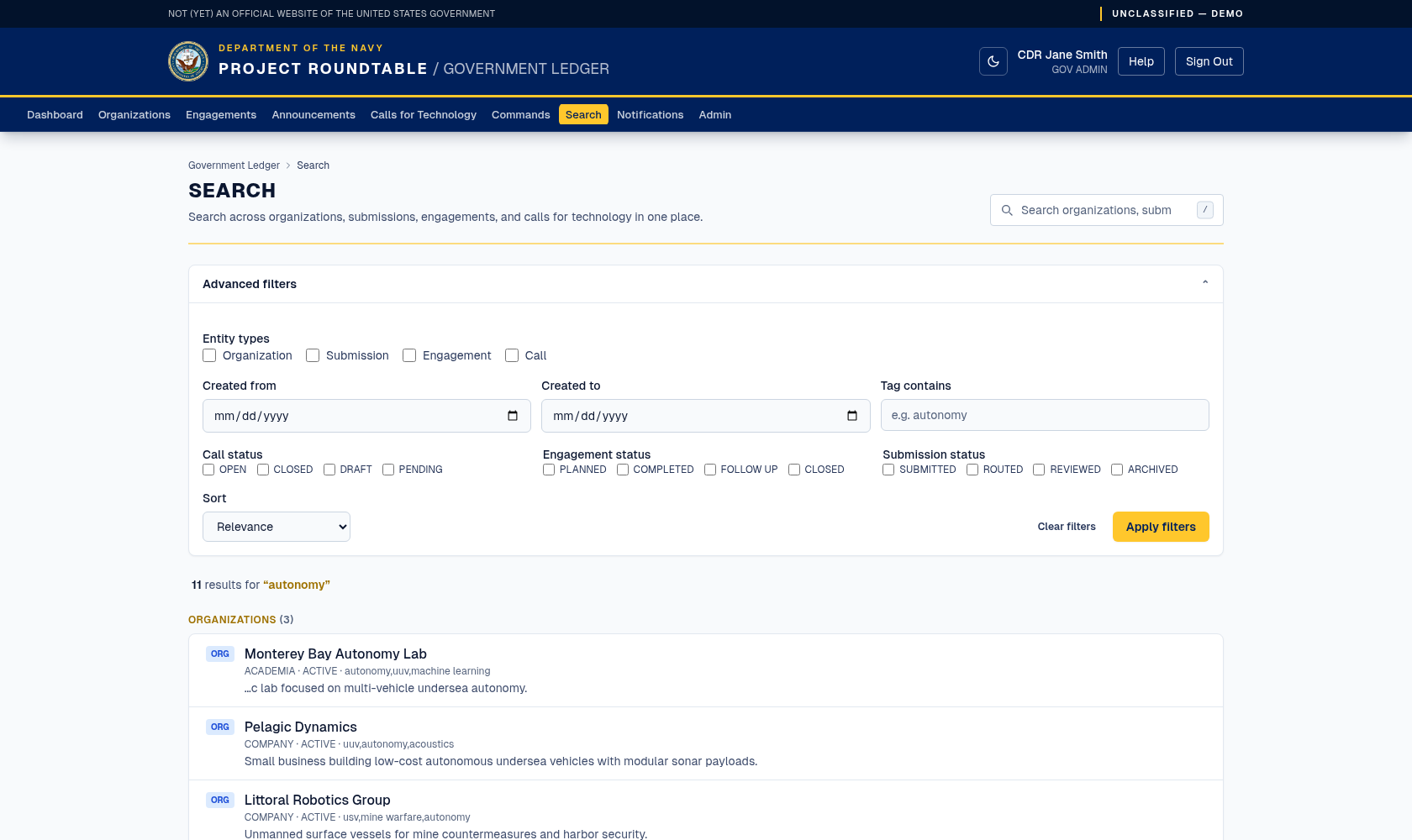This screenshot has width=1412, height=840.
Task: Collapse the Advanced filters panel chevron
Action: pyautogui.click(x=1205, y=283)
